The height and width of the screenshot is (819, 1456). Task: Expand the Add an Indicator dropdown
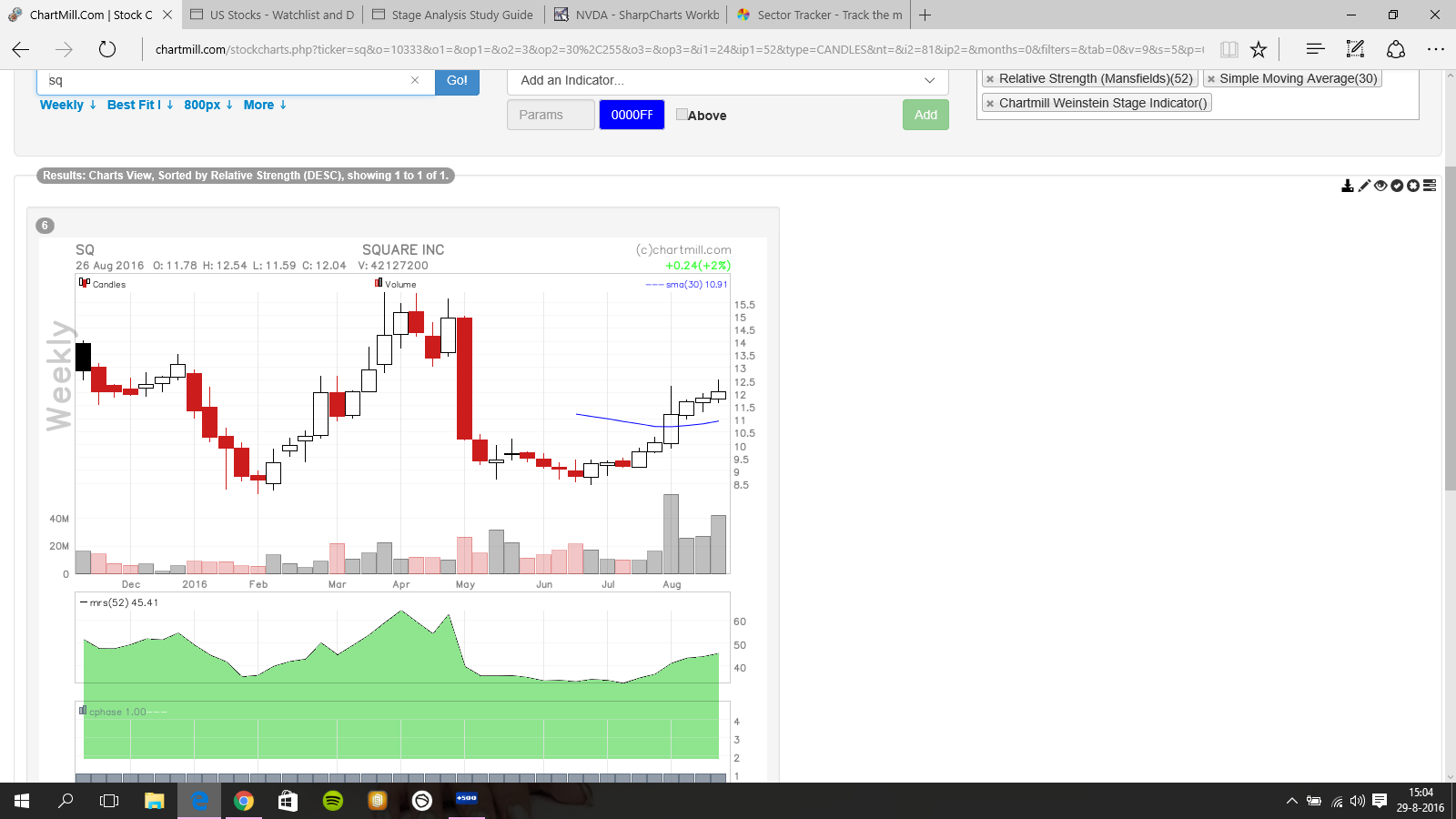[728, 80]
